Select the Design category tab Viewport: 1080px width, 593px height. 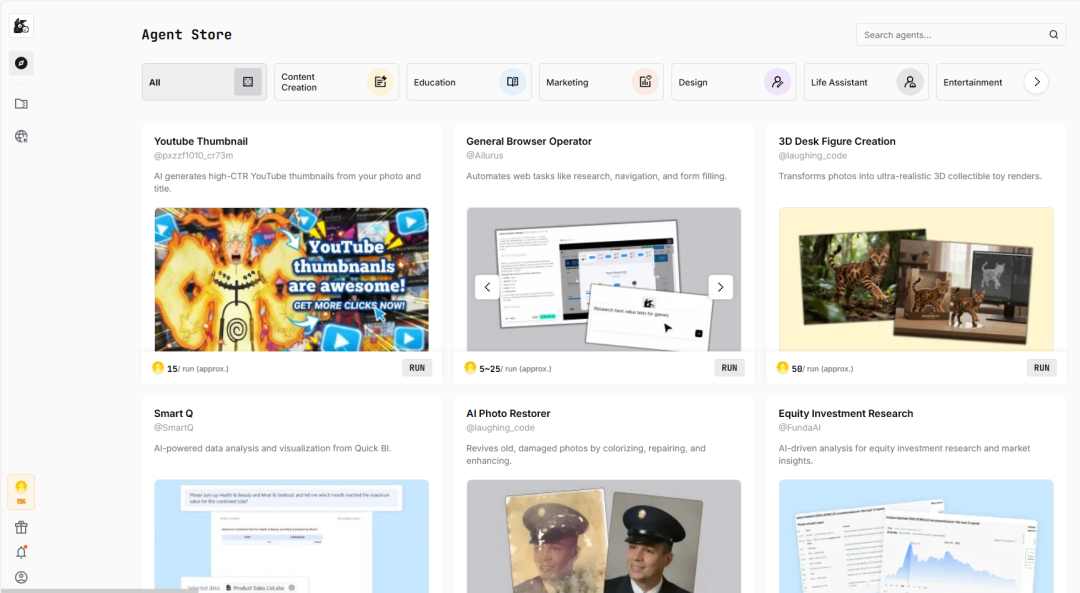[x=734, y=82]
